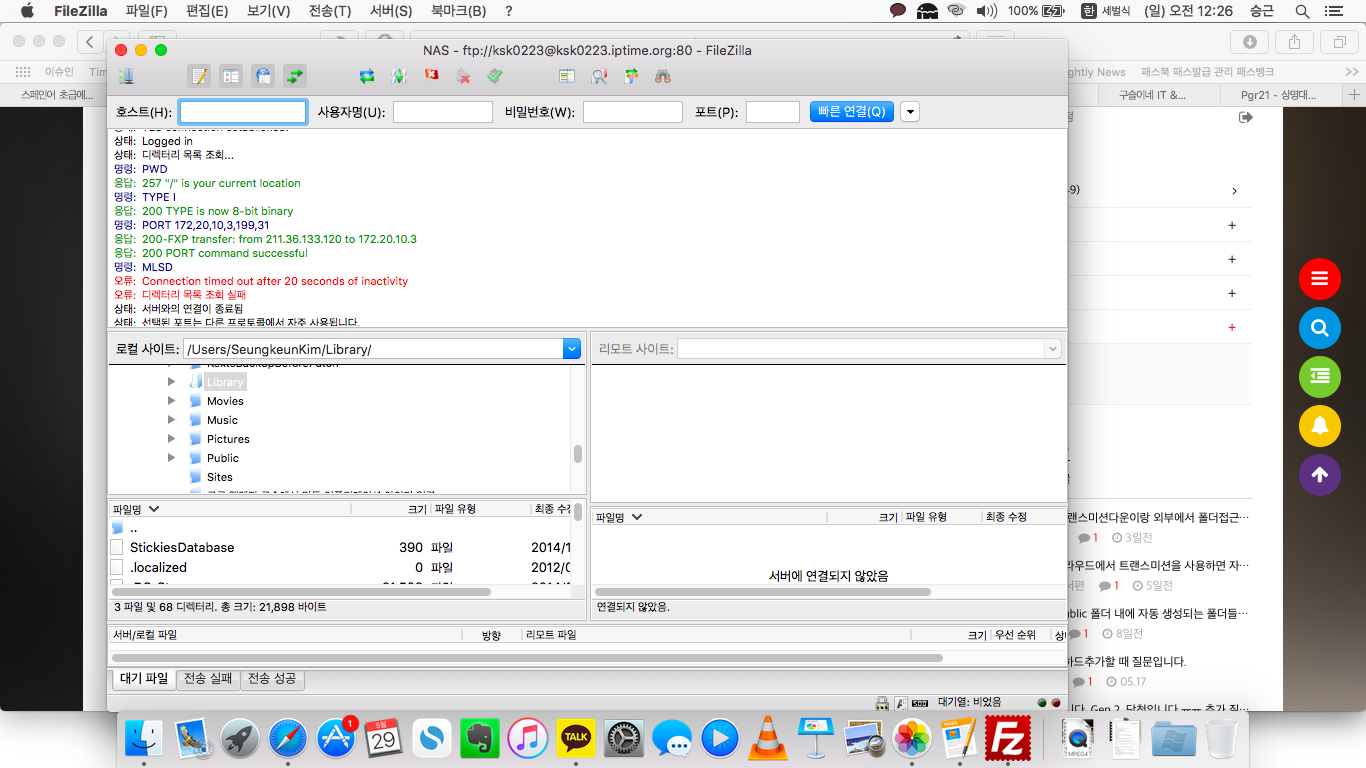Image resolution: width=1366 pixels, height=768 pixels.
Task: Click the disconnect from server icon
Action: (463, 76)
